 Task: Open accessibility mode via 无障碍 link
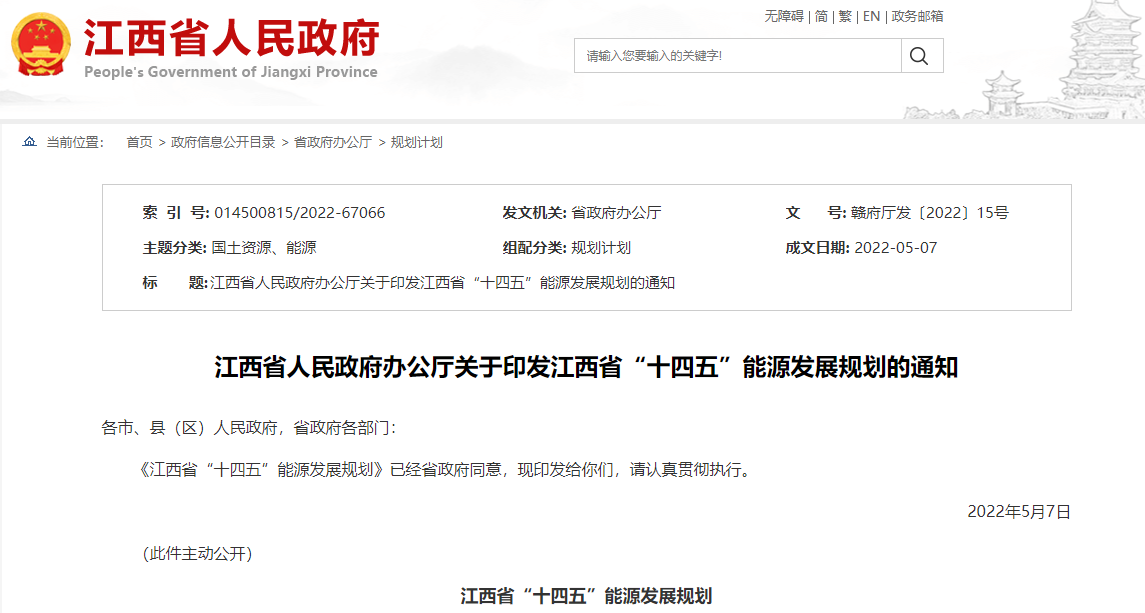tap(785, 16)
